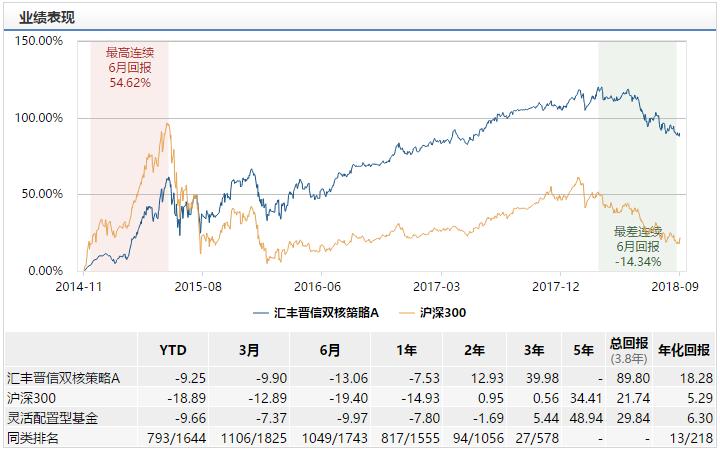The image size is (720, 451).
Task: Click the 0.95 two-year value
Action: point(491,398)
